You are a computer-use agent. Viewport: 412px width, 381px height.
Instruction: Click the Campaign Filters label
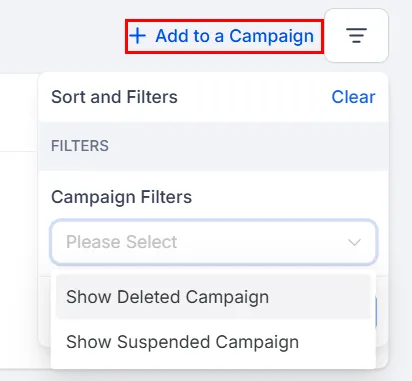point(122,197)
